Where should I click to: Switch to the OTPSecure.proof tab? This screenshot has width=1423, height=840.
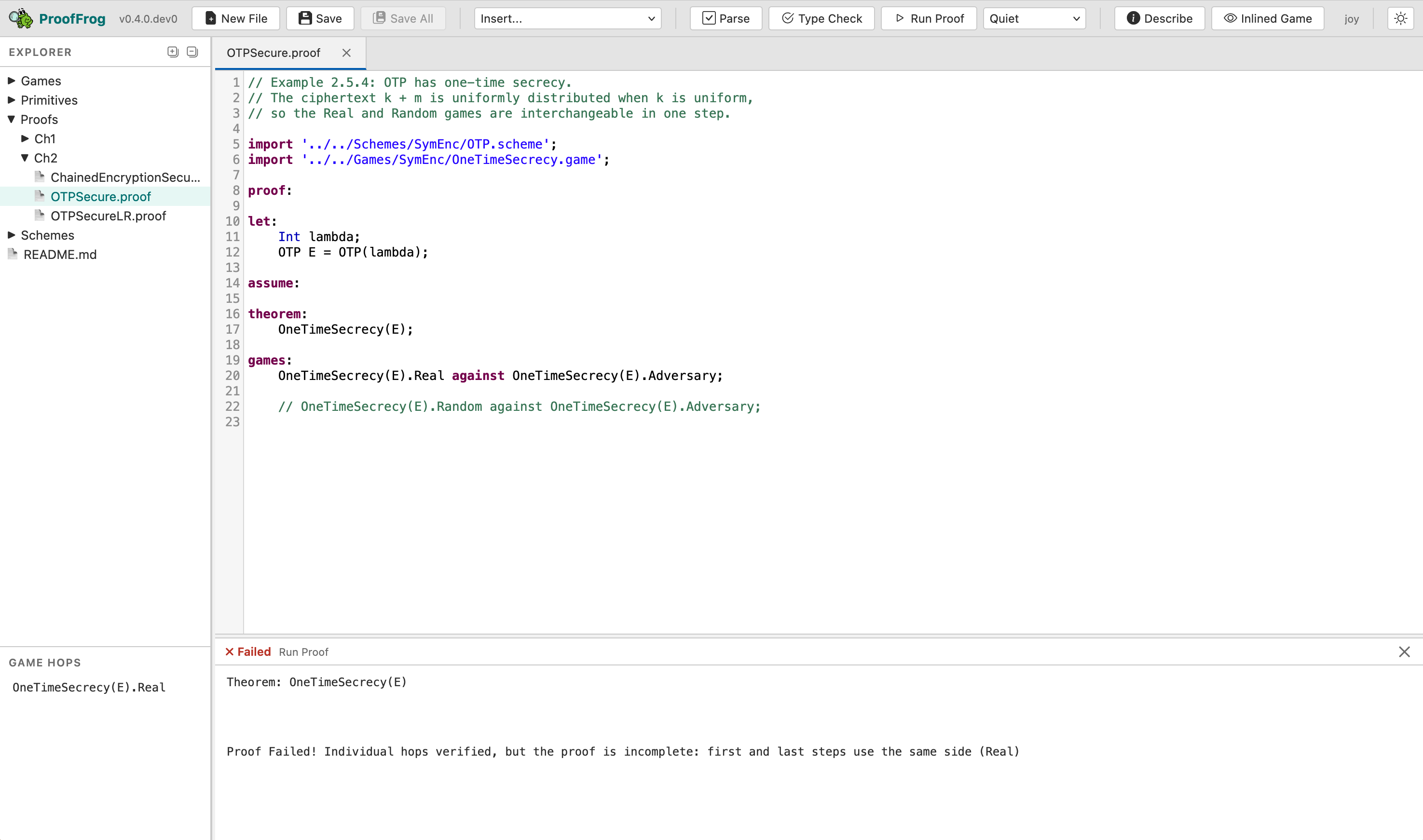coord(274,53)
